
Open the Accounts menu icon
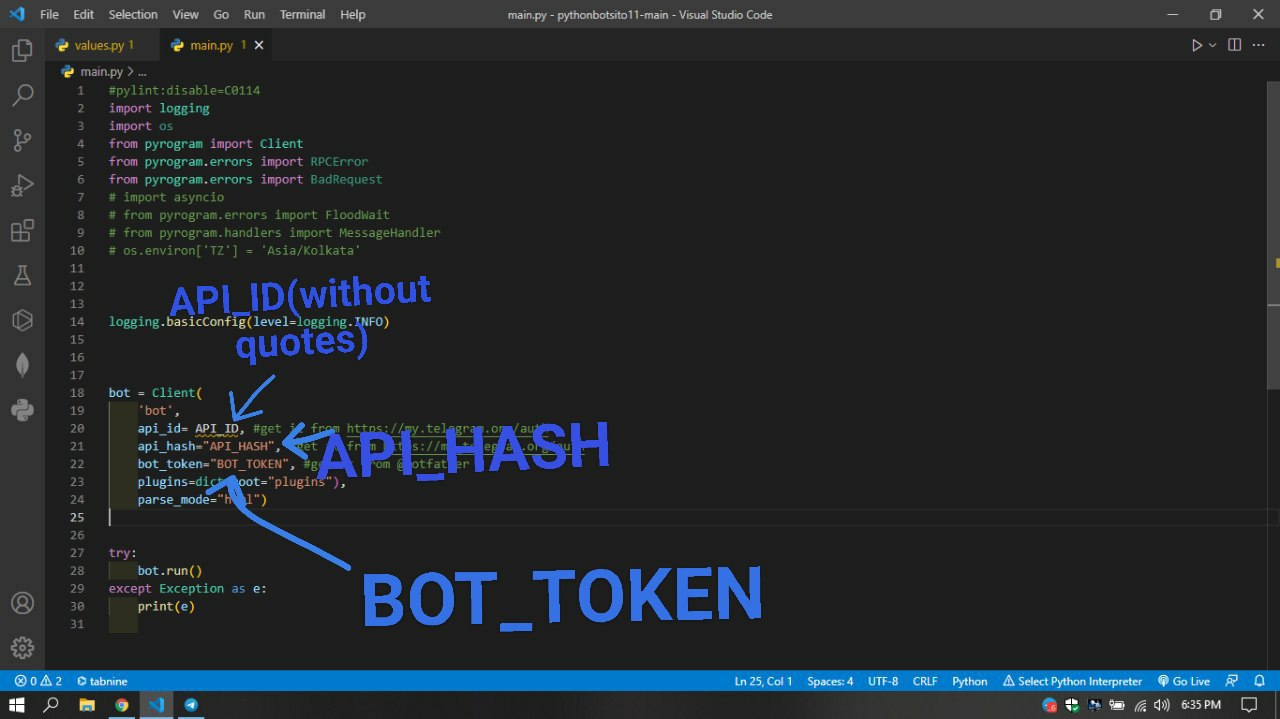(x=22, y=603)
